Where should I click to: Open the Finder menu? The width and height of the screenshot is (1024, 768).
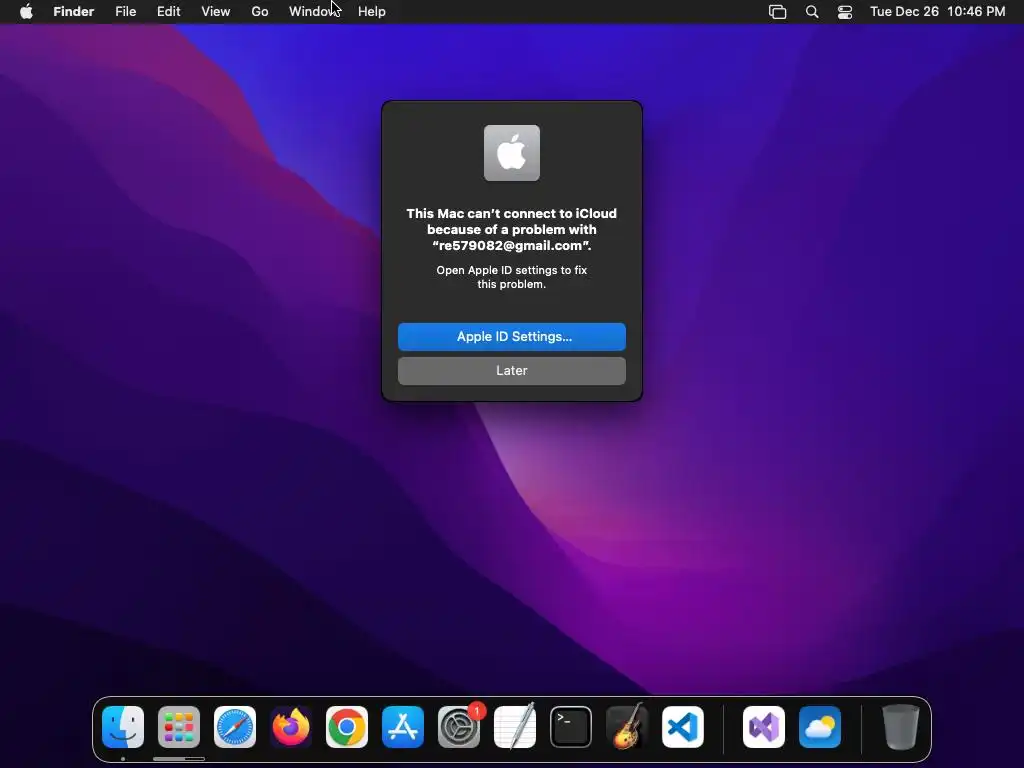(74, 12)
